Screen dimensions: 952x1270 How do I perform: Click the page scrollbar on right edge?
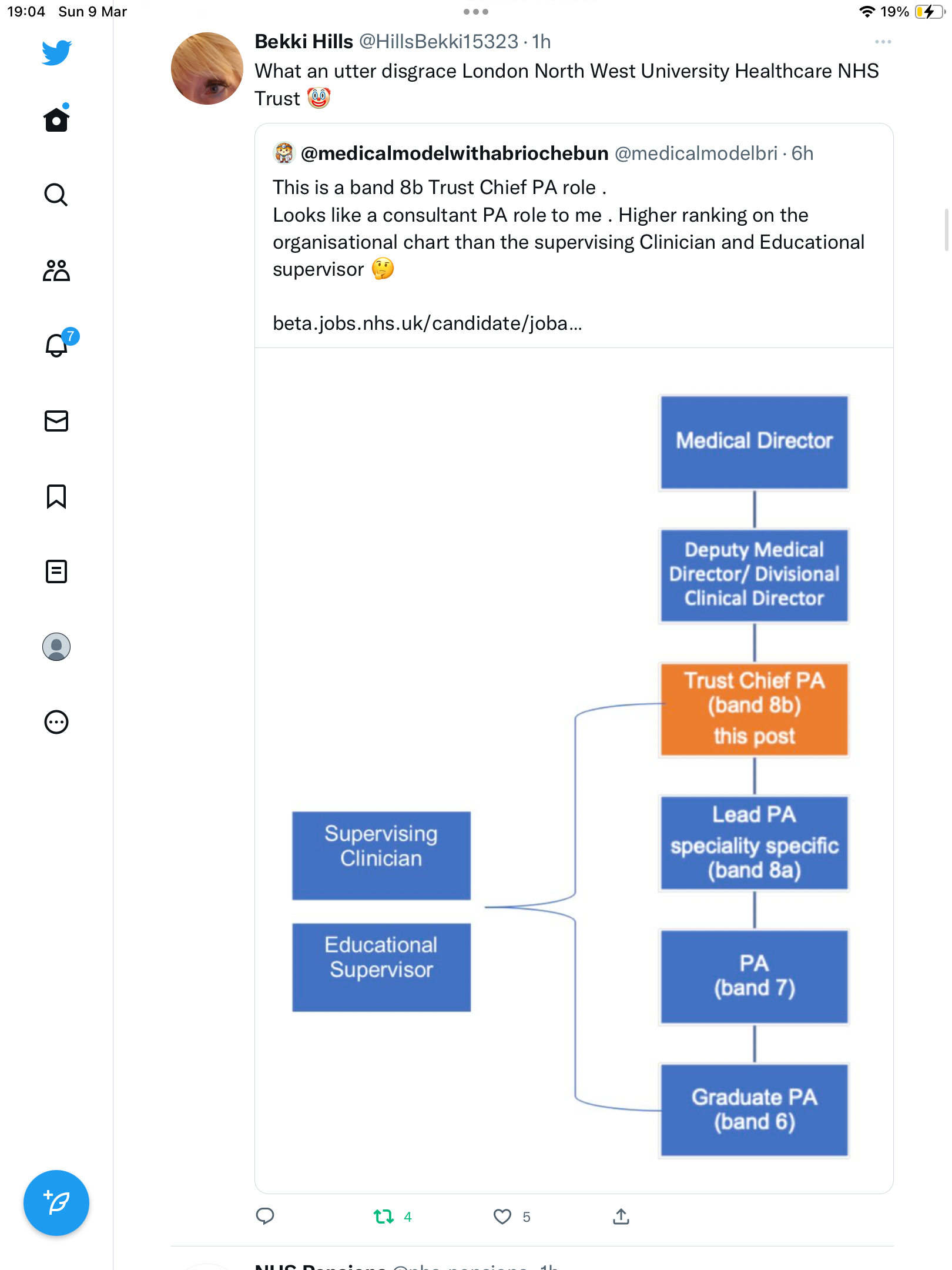coord(946,229)
